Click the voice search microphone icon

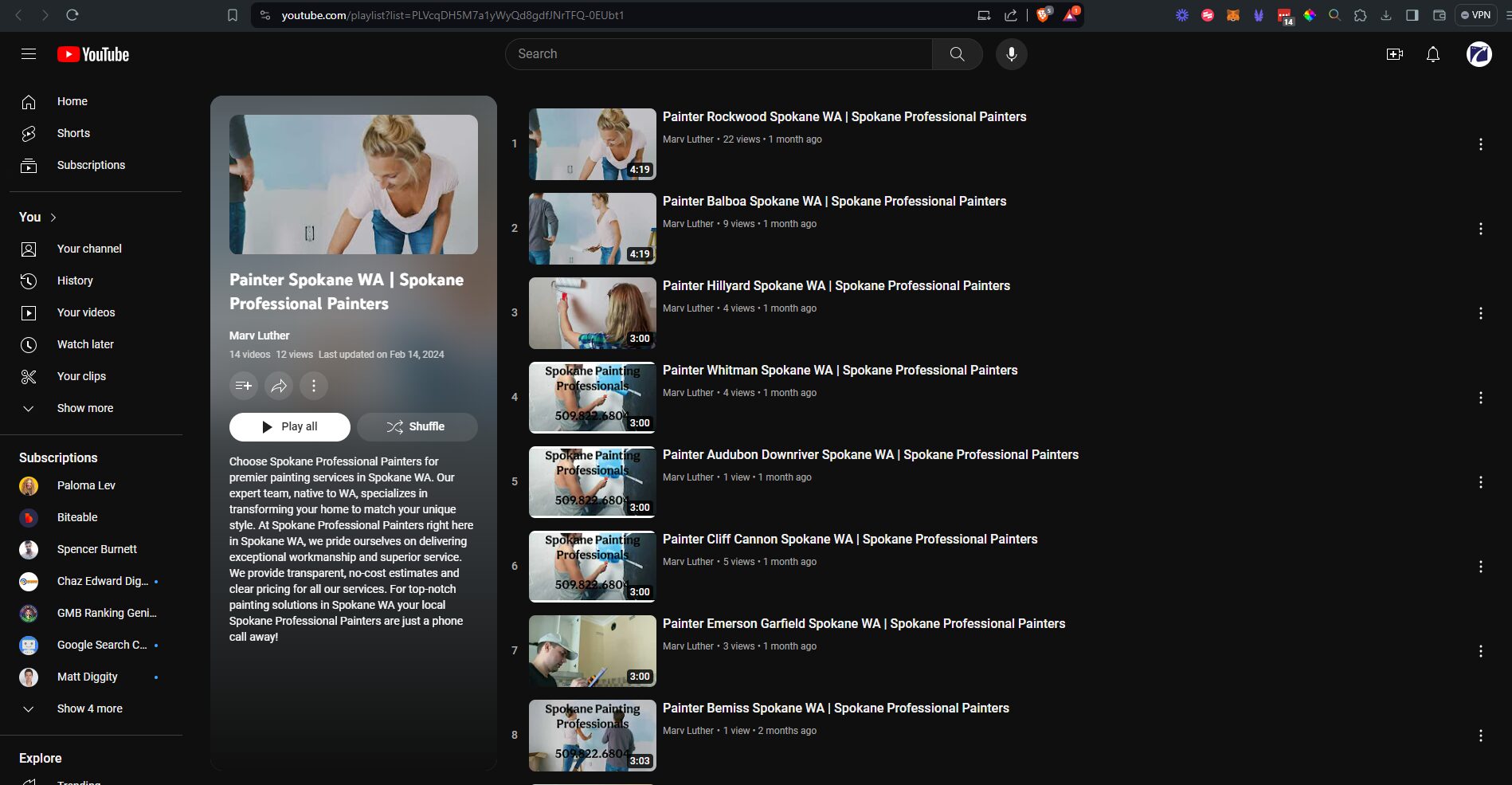coord(1011,54)
